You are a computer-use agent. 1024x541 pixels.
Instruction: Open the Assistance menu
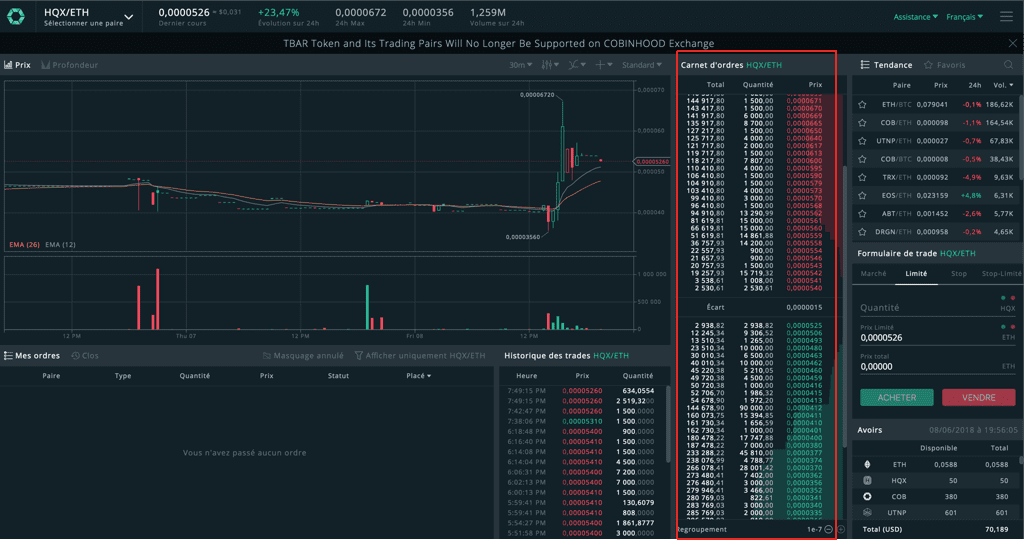[x=916, y=17]
